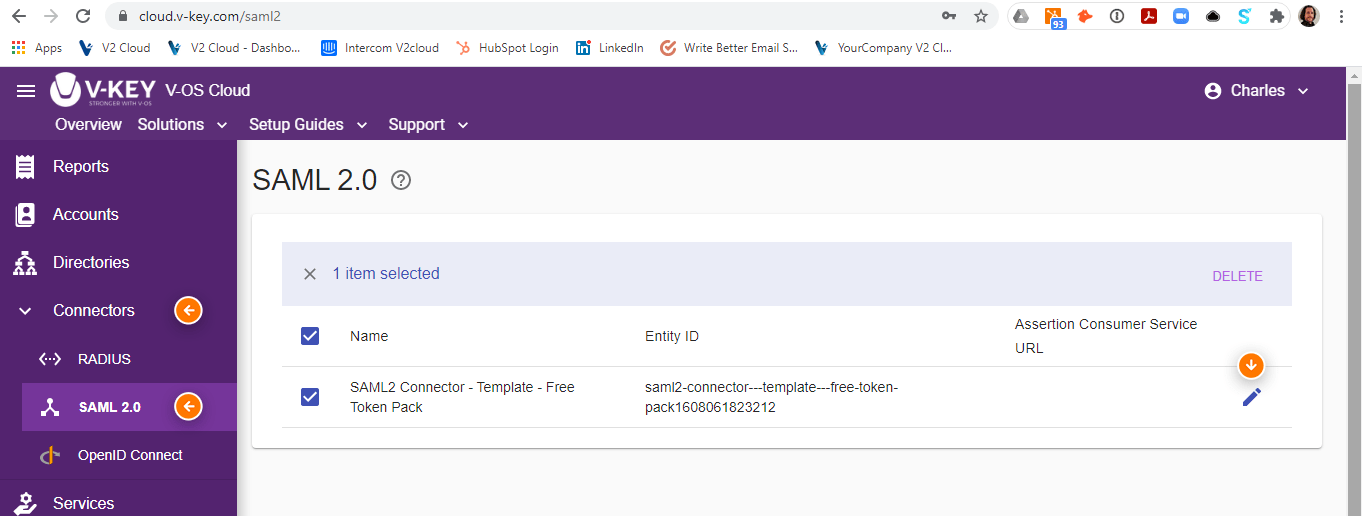Click the RADIUS connector icon
The width and height of the screenshot is (1362, 516).
[50, 359]
